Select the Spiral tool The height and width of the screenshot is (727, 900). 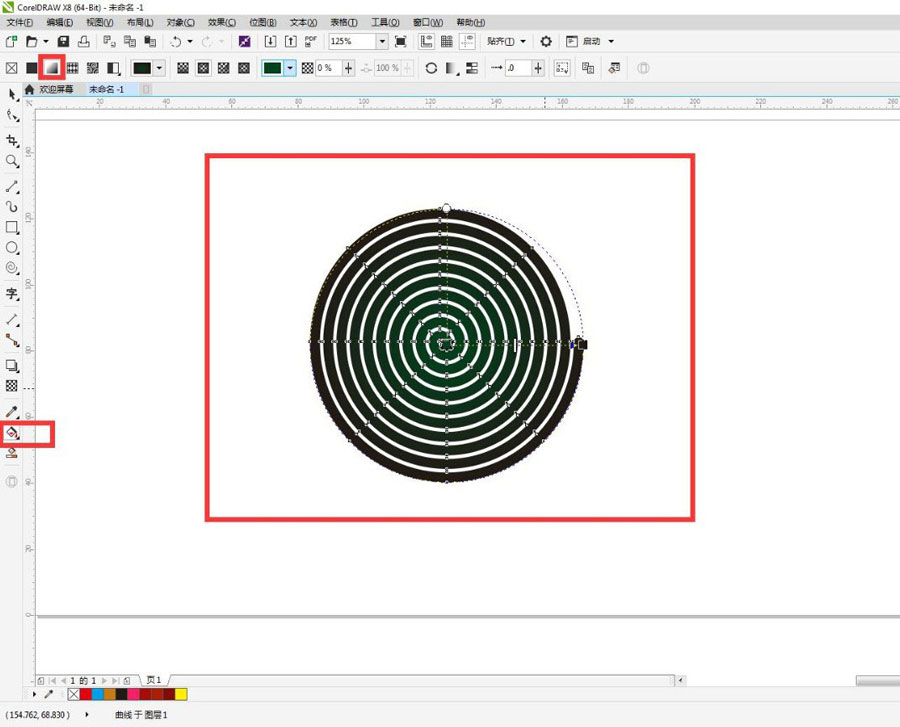12,268
